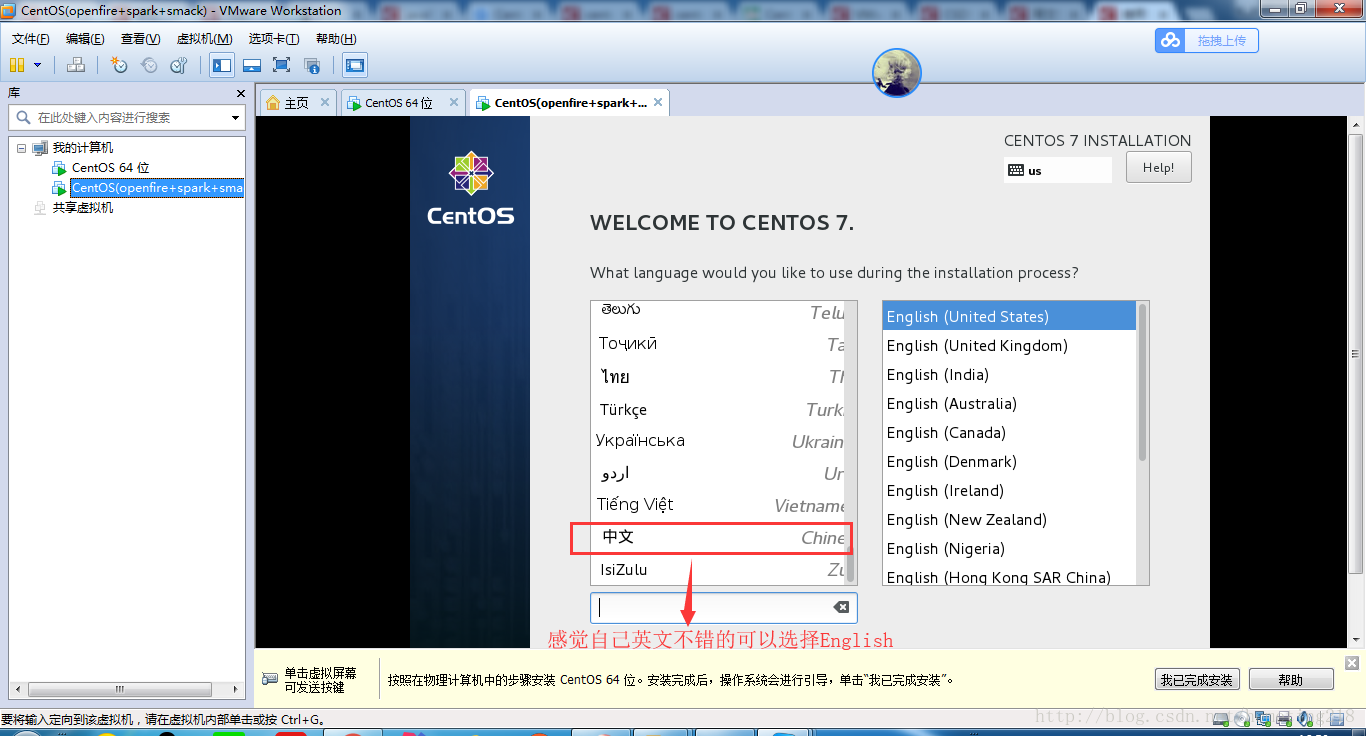Open the 查看(V) menu

(140, 39)
